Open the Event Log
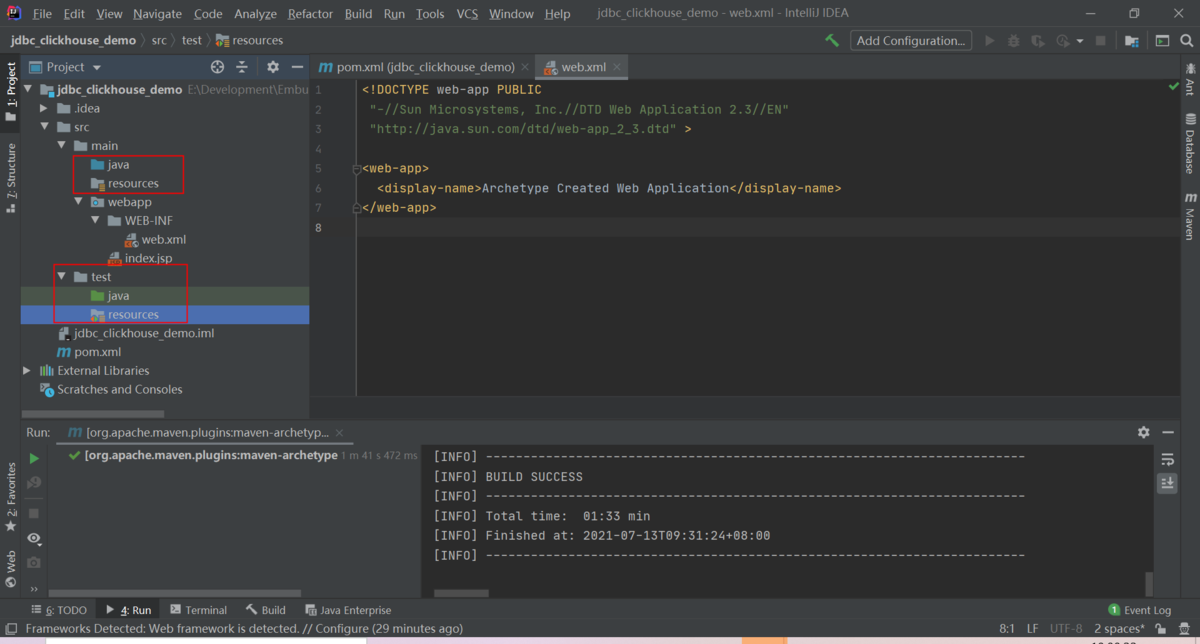Screen dimensions: 1200x644 (x=1140, y=610)
